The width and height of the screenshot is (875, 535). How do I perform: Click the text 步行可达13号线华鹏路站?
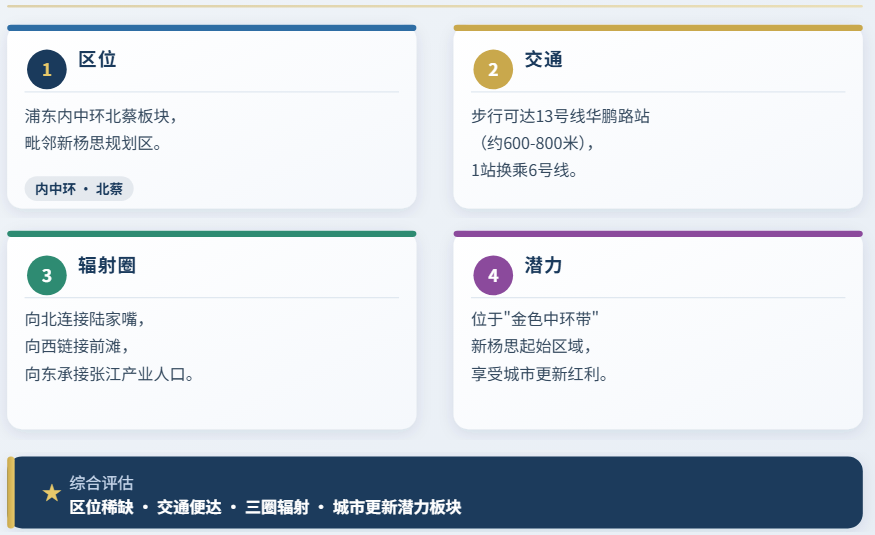(x=560, y=116)
